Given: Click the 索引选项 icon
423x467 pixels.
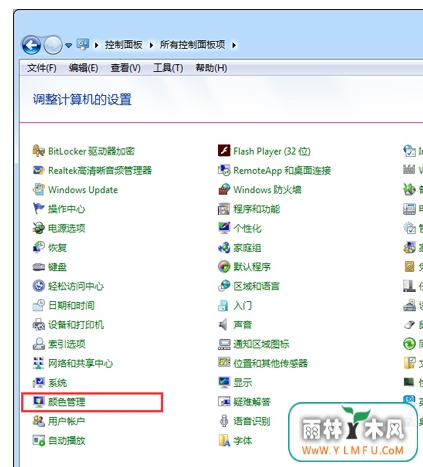Looking at the screenshot, I should point(39,344).
